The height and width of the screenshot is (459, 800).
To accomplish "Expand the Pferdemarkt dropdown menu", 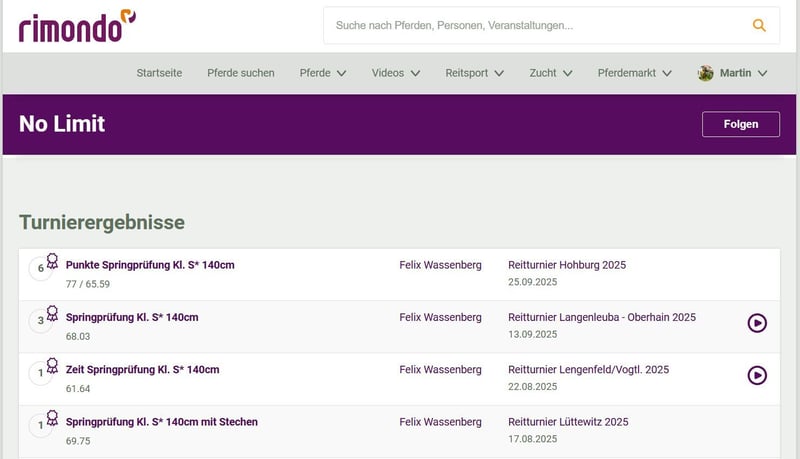I will [634, 73].
